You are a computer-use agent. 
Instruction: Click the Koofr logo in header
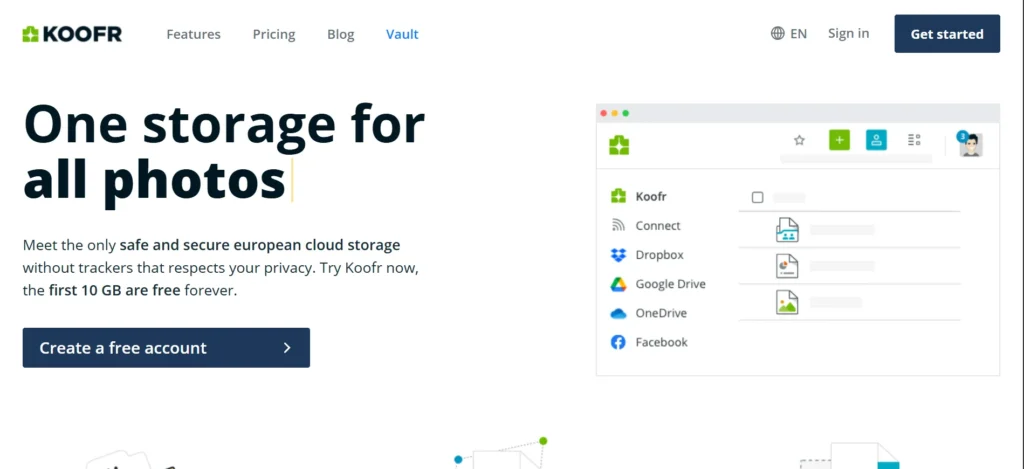pos(72,34)
